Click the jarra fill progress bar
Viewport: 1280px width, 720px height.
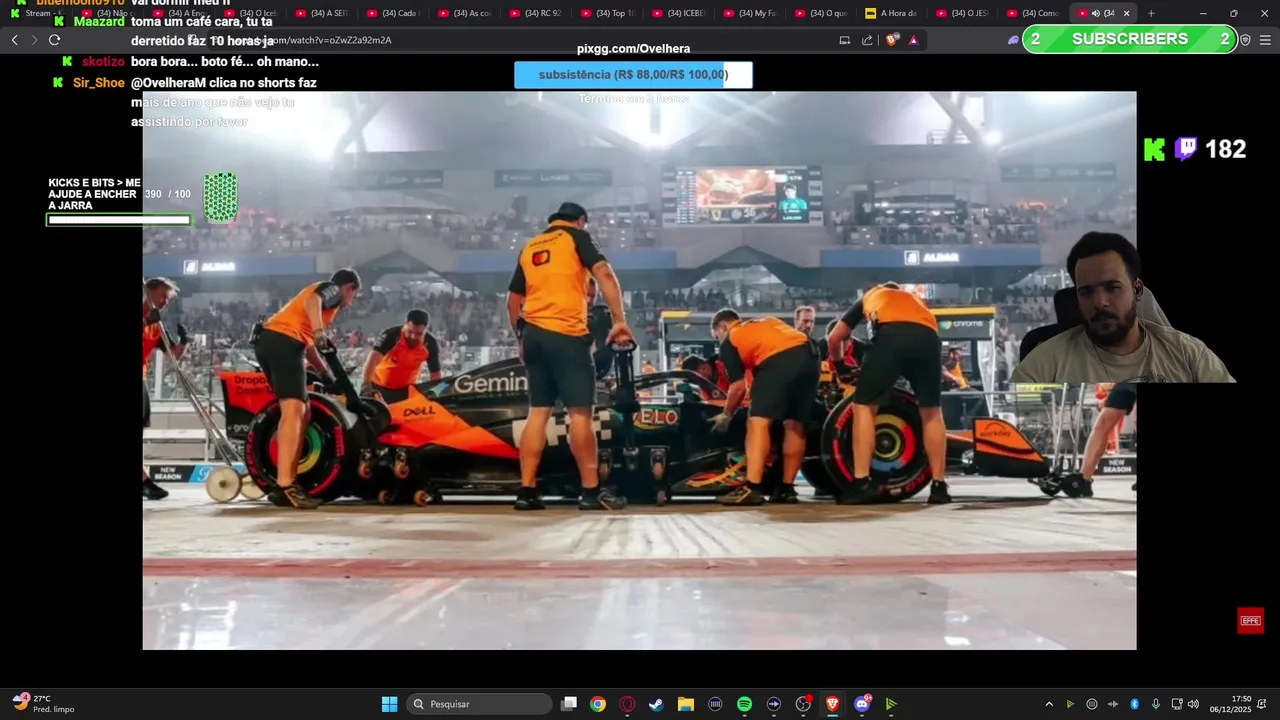pos(118,220)
